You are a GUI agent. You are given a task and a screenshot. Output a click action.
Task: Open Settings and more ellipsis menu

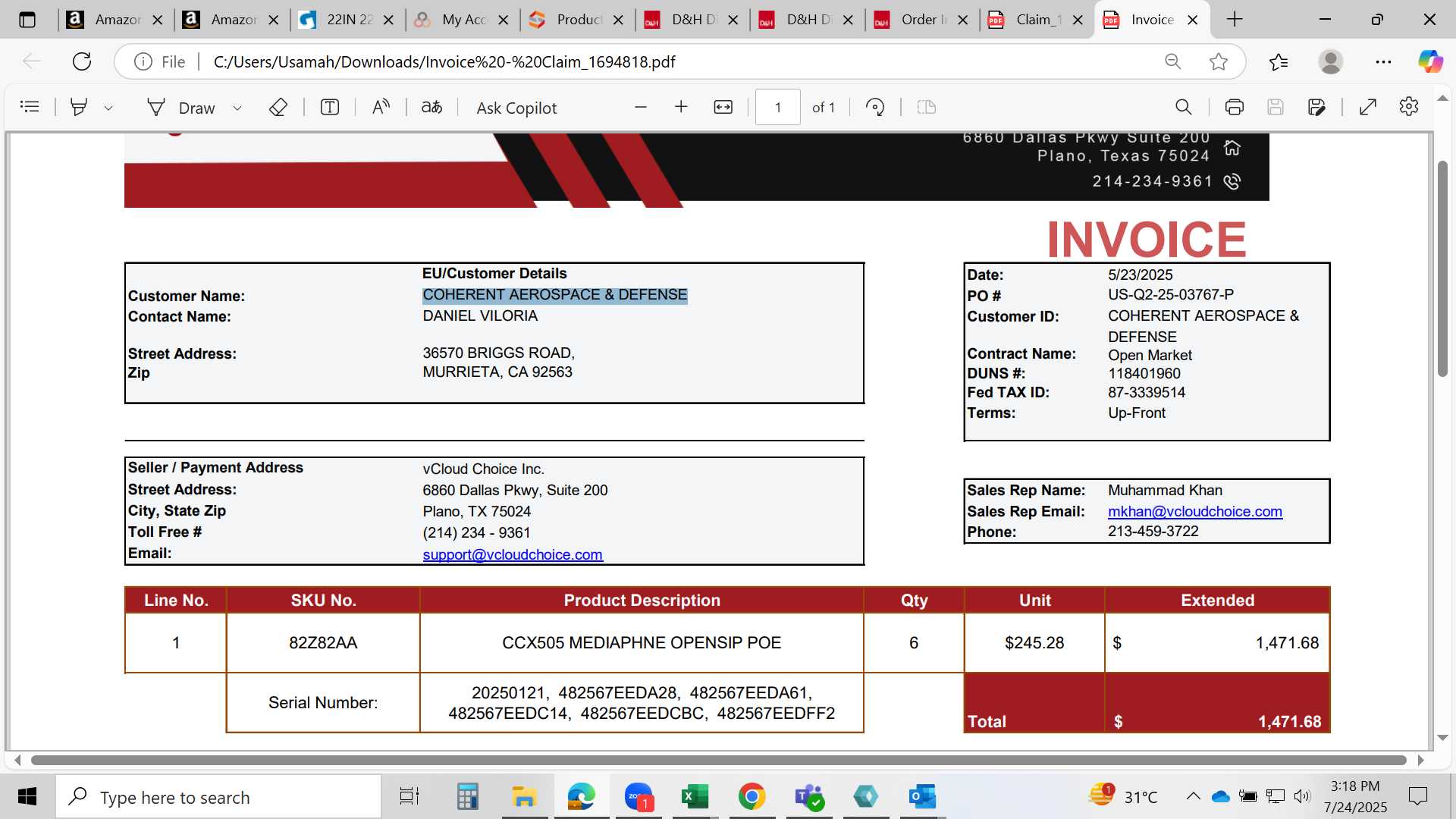tap(1383, 61)
